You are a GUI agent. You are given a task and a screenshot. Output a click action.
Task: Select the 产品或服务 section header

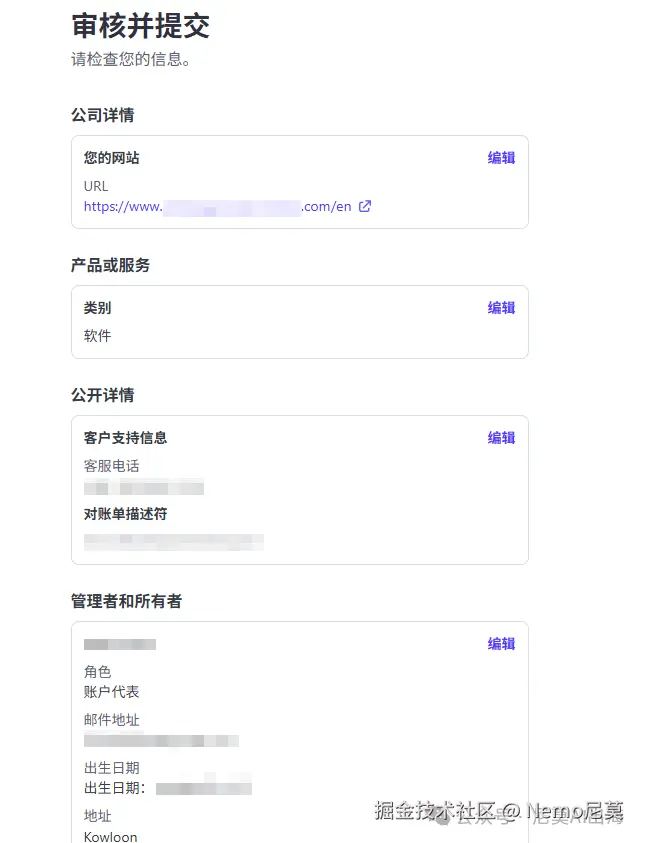click(x=110, y=265)
